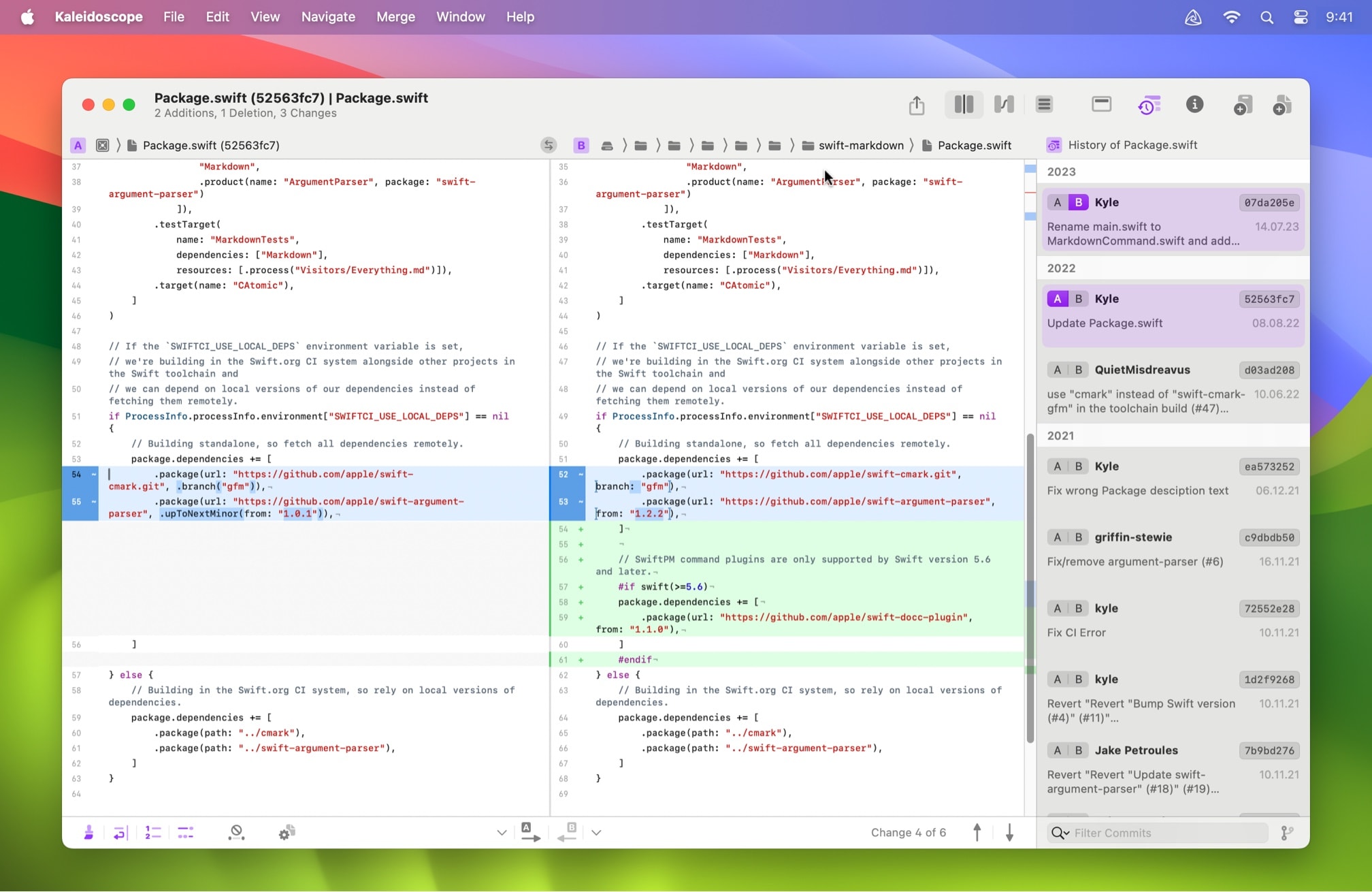This screenshot has width=1372, height=892.
Task: Open the Merge menu
Action: [x=395, y=17]
